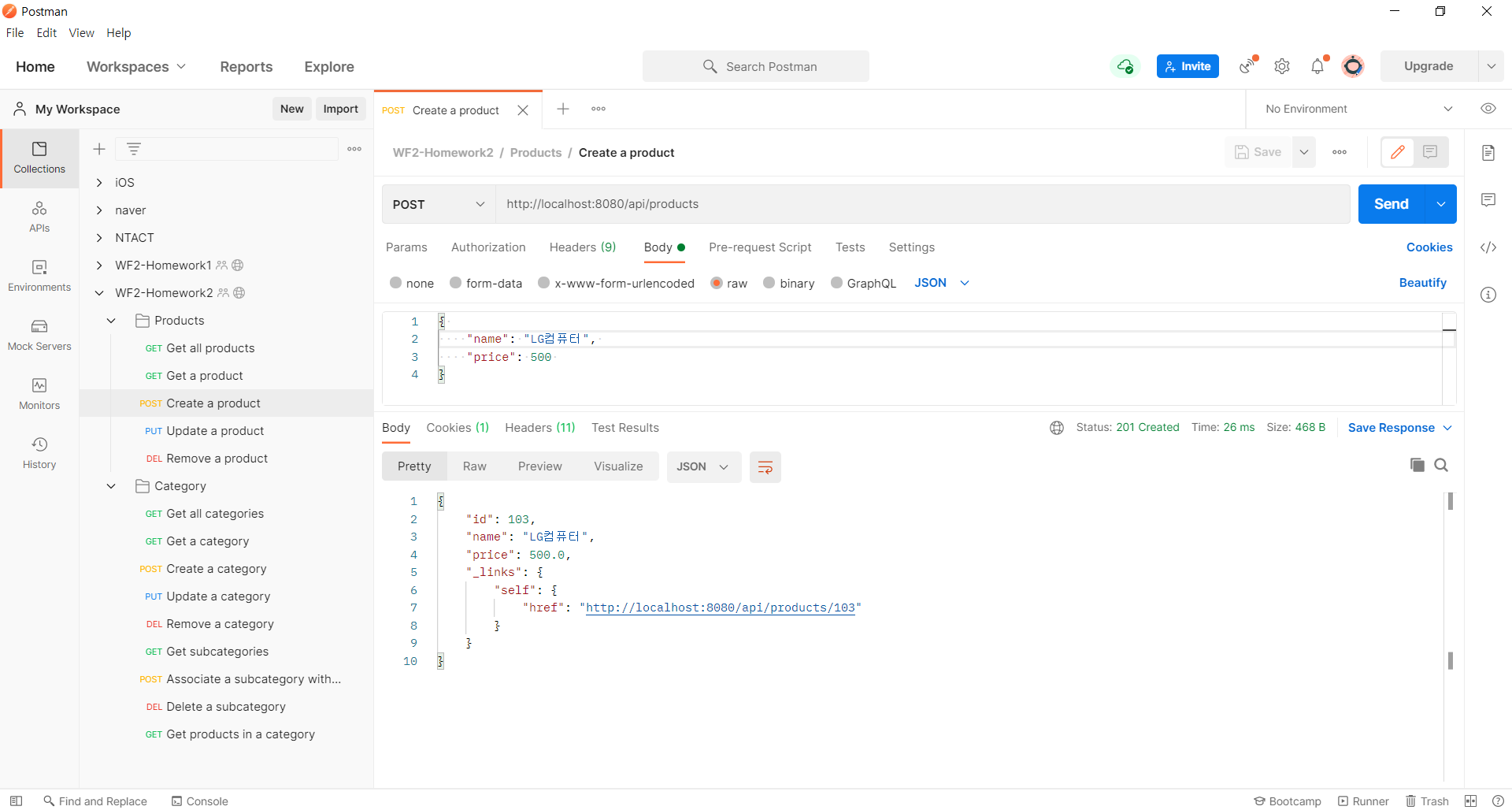1512x810 pixels.
Task: Collapse the Products folder
Action: [111, 321]
